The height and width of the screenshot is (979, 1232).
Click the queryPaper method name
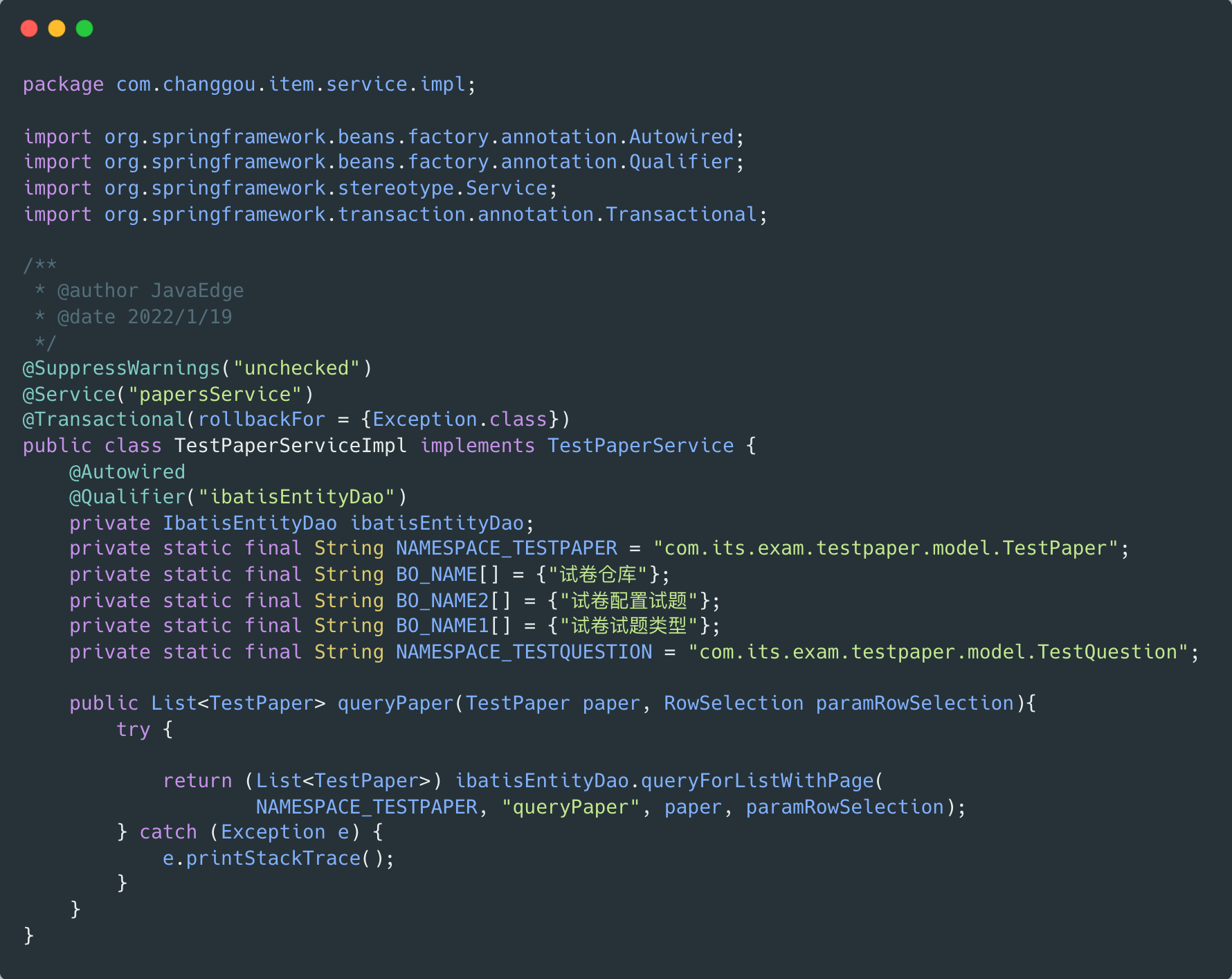[x=395, y=703]
